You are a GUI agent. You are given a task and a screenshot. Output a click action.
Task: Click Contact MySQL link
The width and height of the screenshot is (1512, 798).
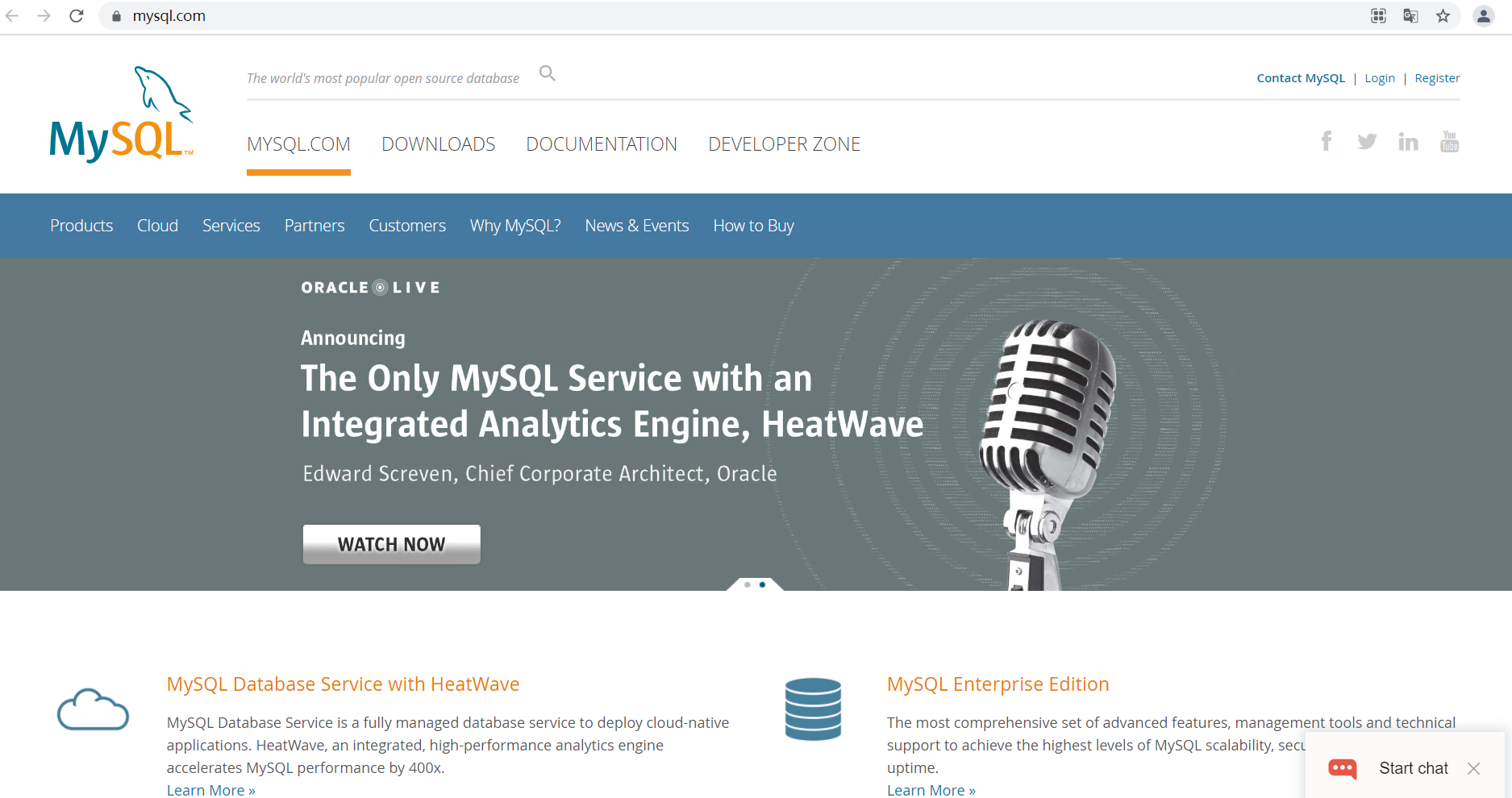1300,77
